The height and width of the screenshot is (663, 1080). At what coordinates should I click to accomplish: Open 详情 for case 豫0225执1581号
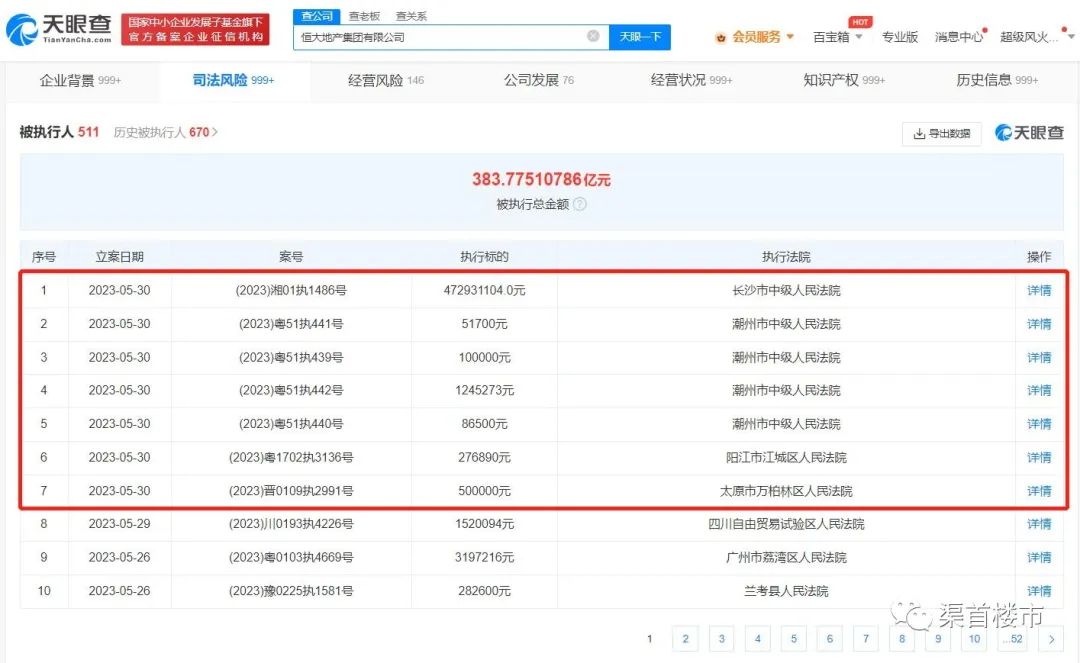pyautogui.click(x=1039, y=591)
